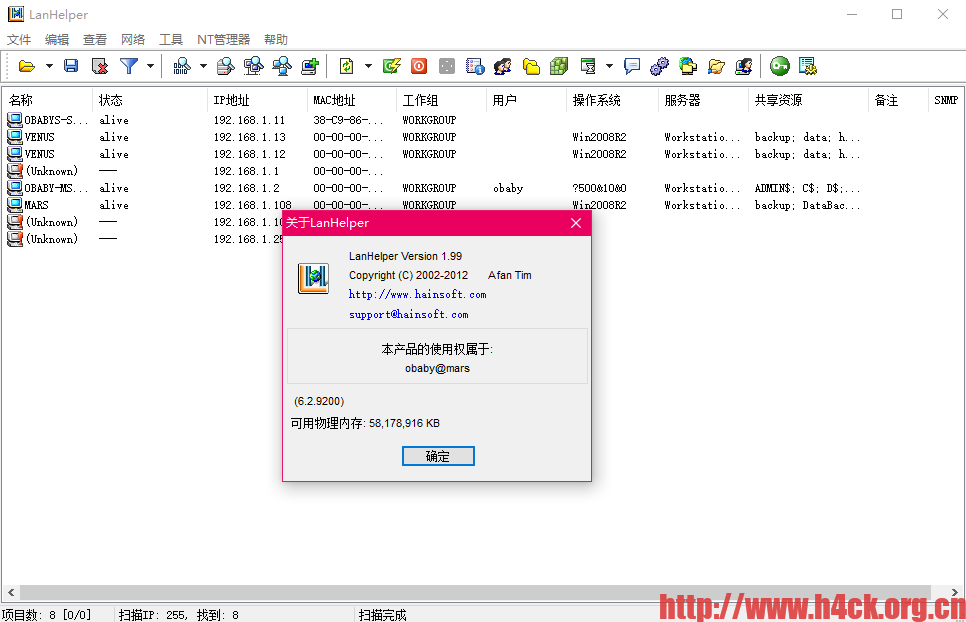Open the 工具 menu
Image resolution: width=966 pixels, height=622 pixels.
point(171,40)
